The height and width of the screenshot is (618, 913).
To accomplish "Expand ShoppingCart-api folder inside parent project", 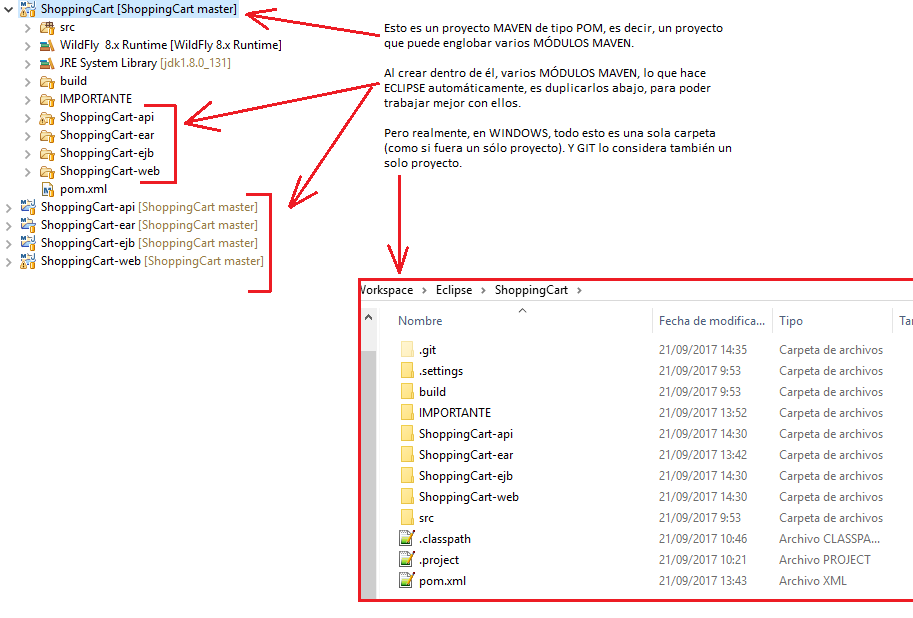I will pos(27,118).
